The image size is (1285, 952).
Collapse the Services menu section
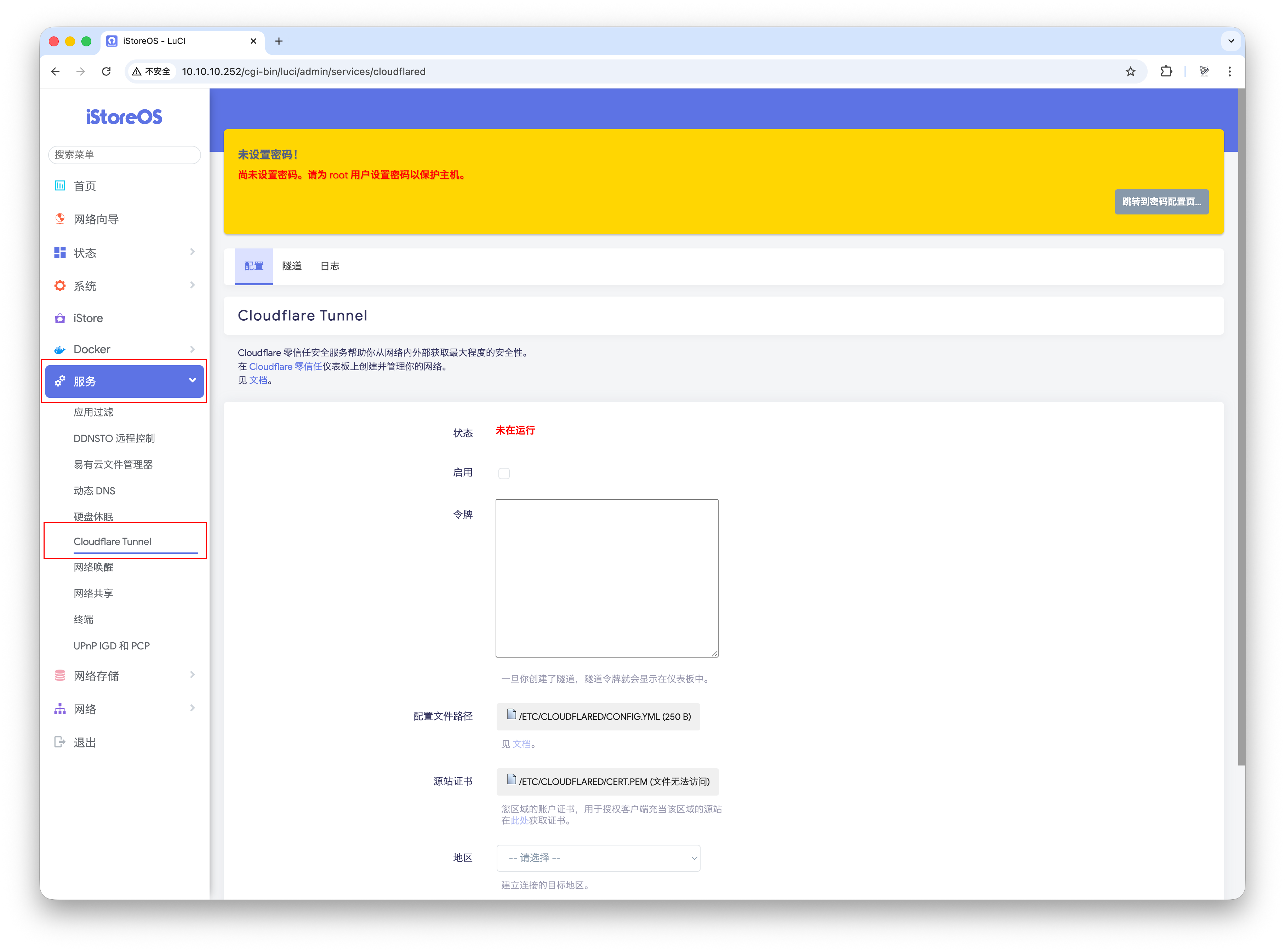point(192,380)
